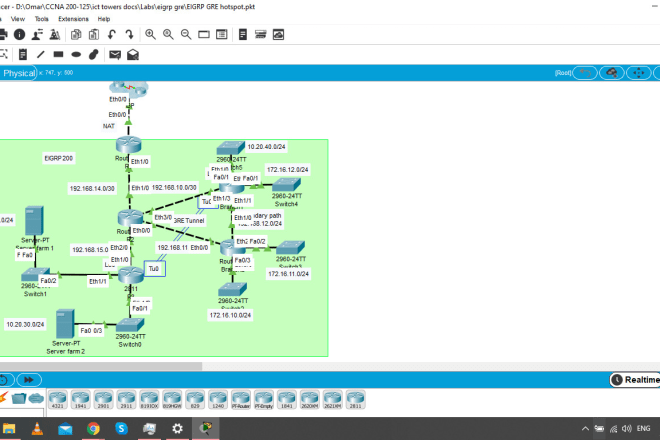Zoom in on the workspace
The width and height of the screenshot is (660, 440).
tap(150, 35)
